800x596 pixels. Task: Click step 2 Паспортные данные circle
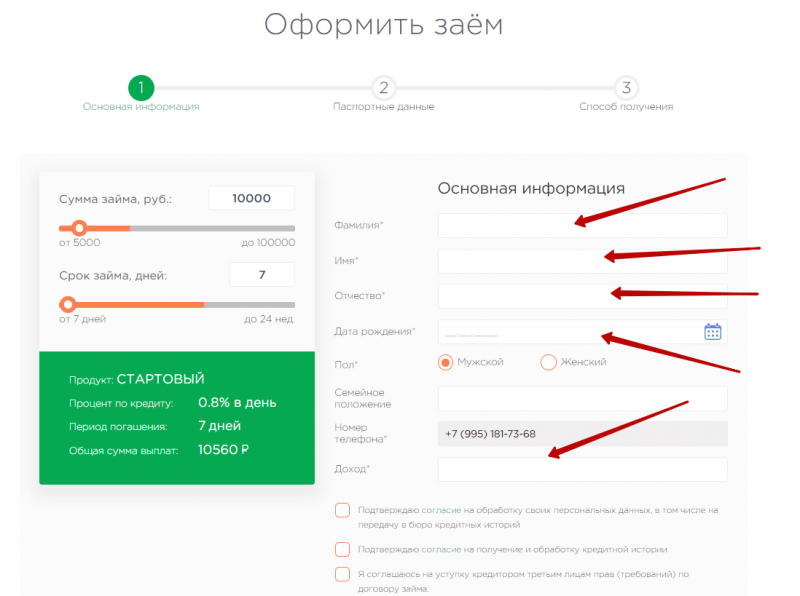tap(383, 87)
